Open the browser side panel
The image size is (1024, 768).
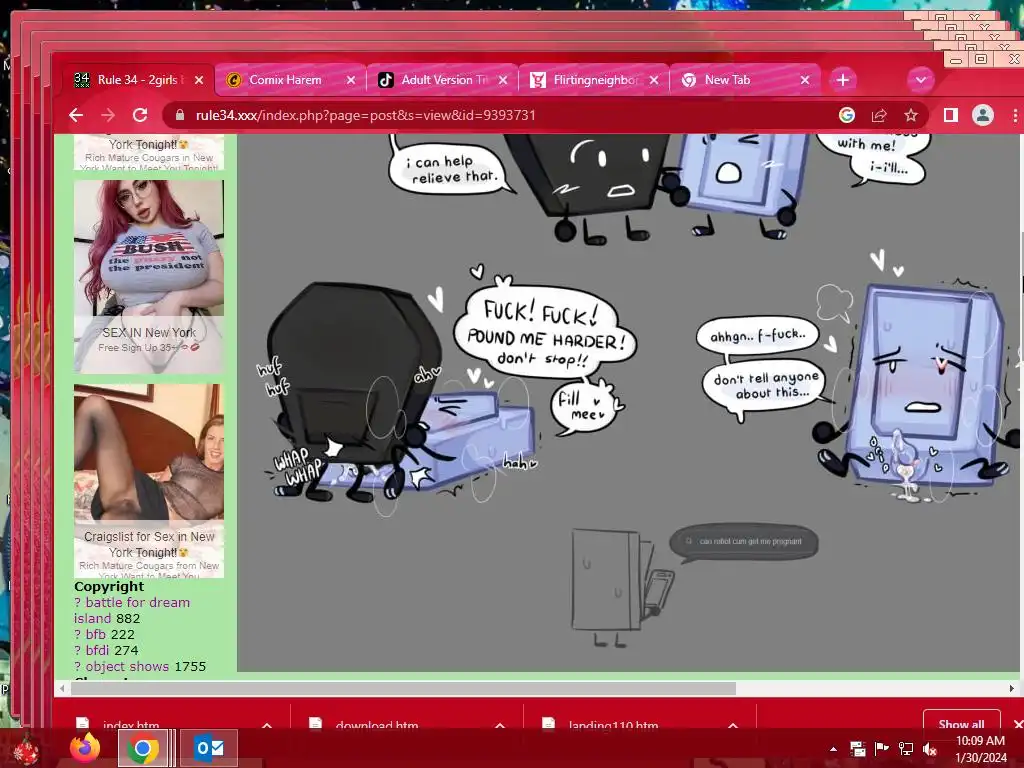[x=951, y=116]
